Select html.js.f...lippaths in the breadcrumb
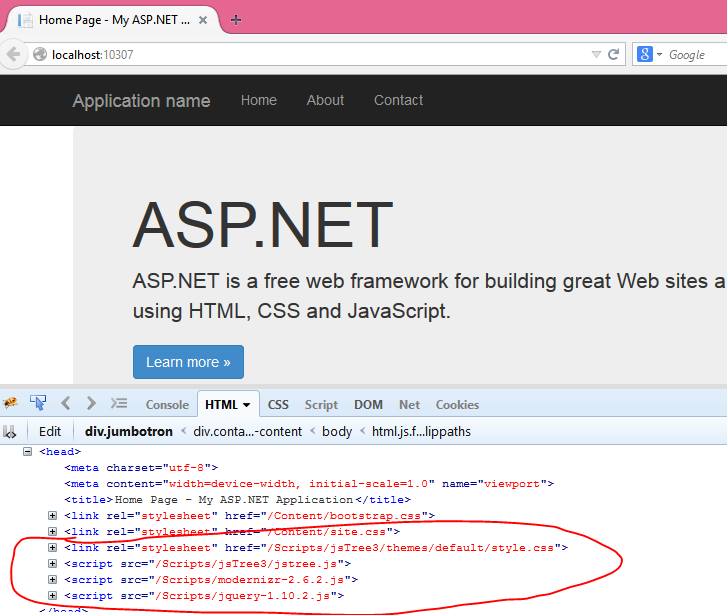The width and height of the screenshot is (727, 615). click(421, 432)
